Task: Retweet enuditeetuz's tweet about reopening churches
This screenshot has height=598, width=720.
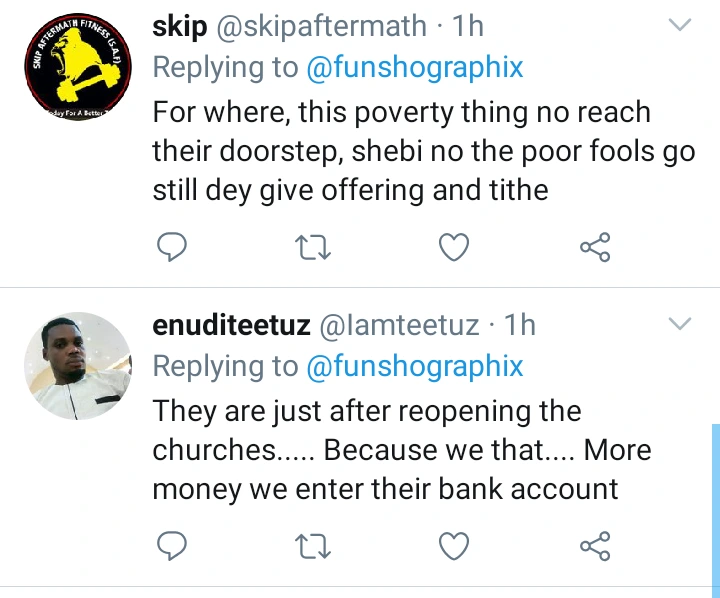Action: tap(313, 546)
